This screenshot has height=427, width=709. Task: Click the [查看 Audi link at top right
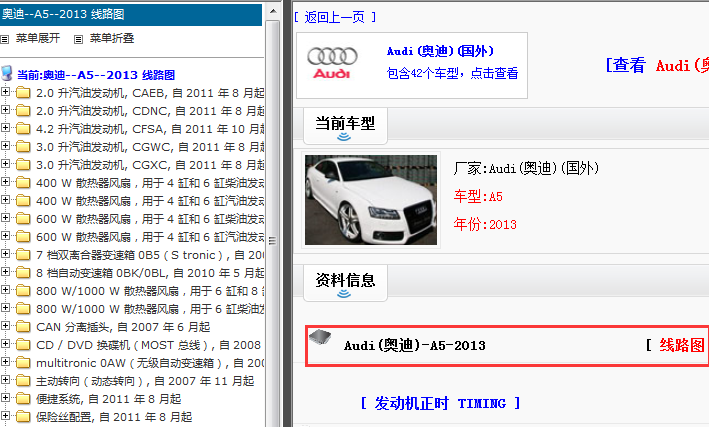pos(657,66)
